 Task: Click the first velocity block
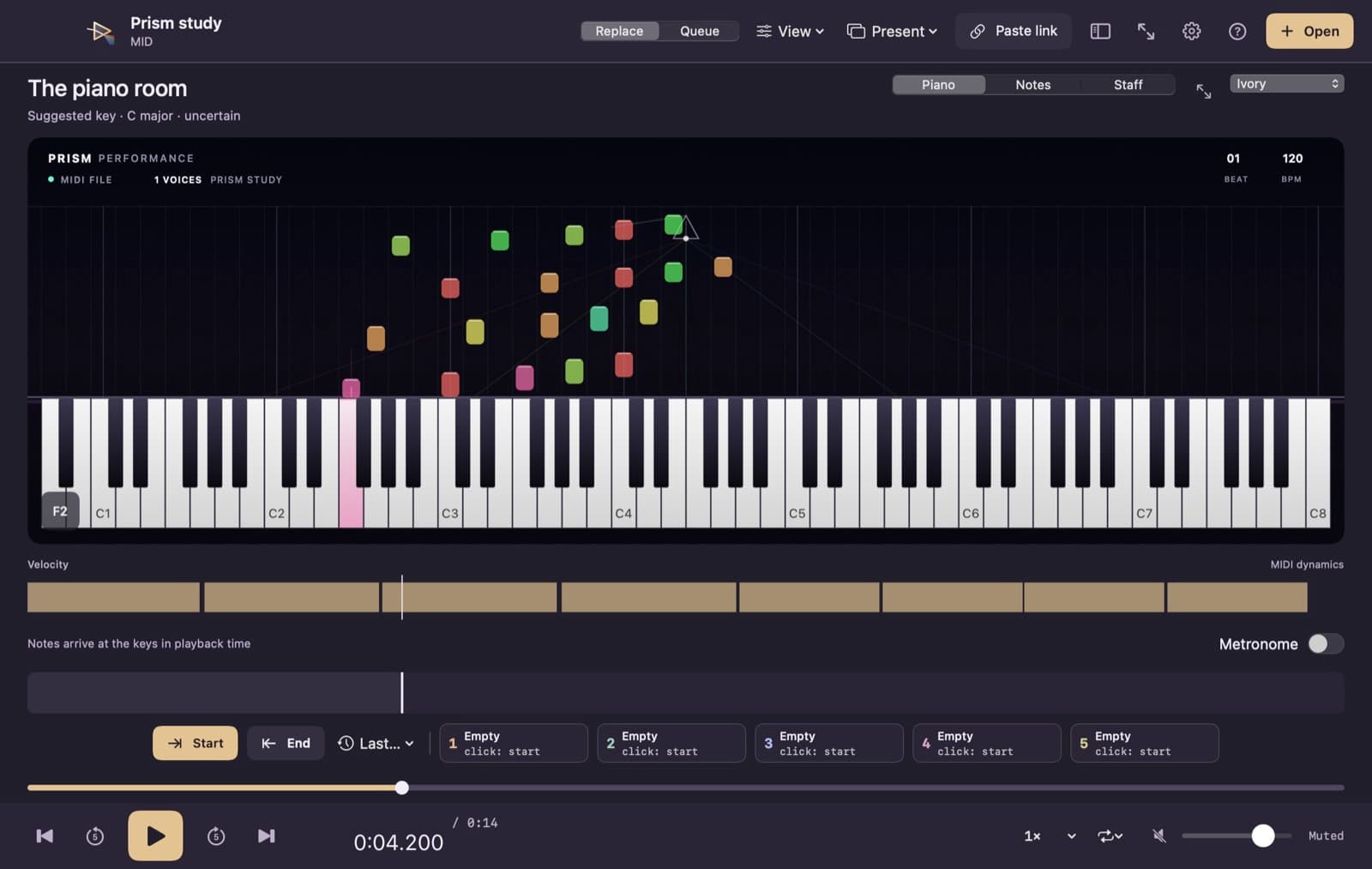click(113, 597)
